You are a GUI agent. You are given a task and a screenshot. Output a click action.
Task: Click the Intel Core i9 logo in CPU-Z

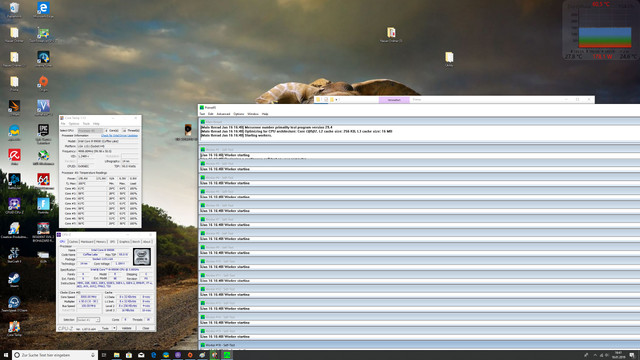click(x=142, y=257)
